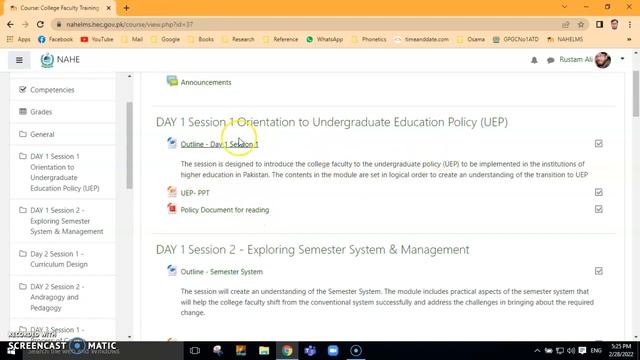Open Policy Document for reading

(225, 210)
